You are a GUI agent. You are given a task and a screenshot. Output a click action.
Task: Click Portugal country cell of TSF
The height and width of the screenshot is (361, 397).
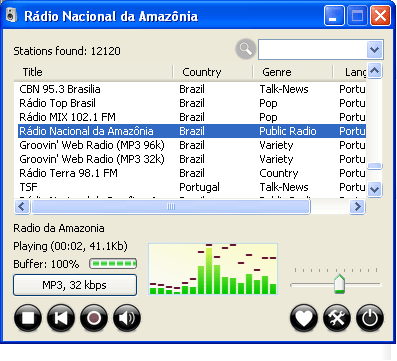[x=199, y=187]
